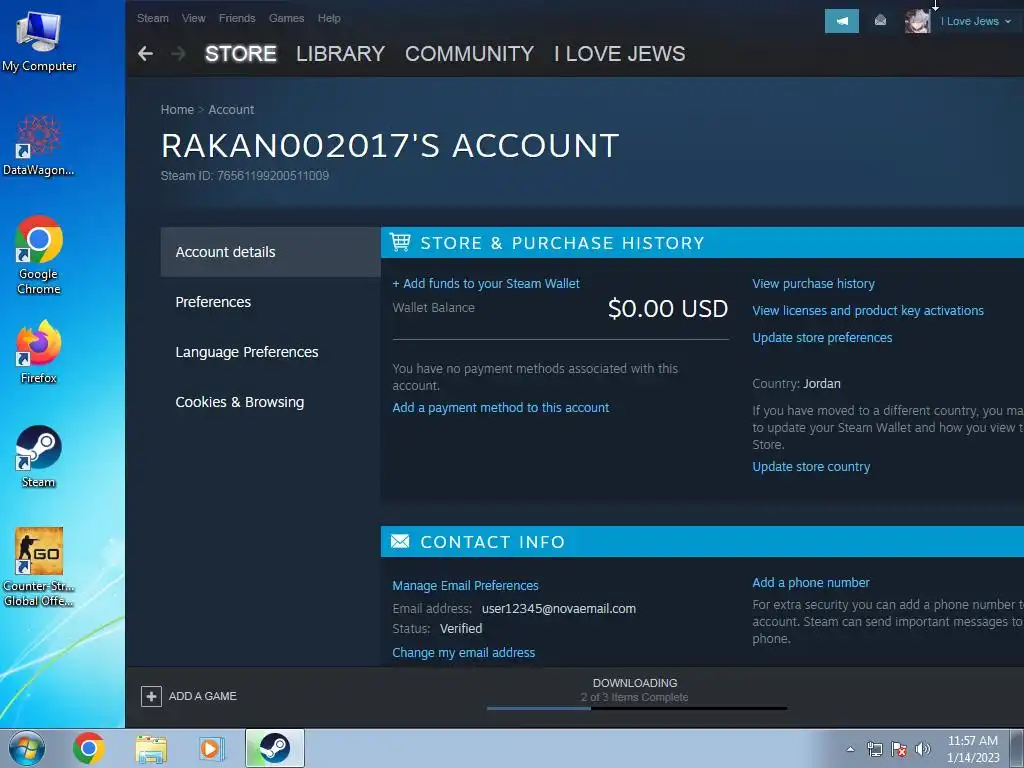1024x768 pixels.
Task: Click the network tray icon
Action: tap(874, 749)
